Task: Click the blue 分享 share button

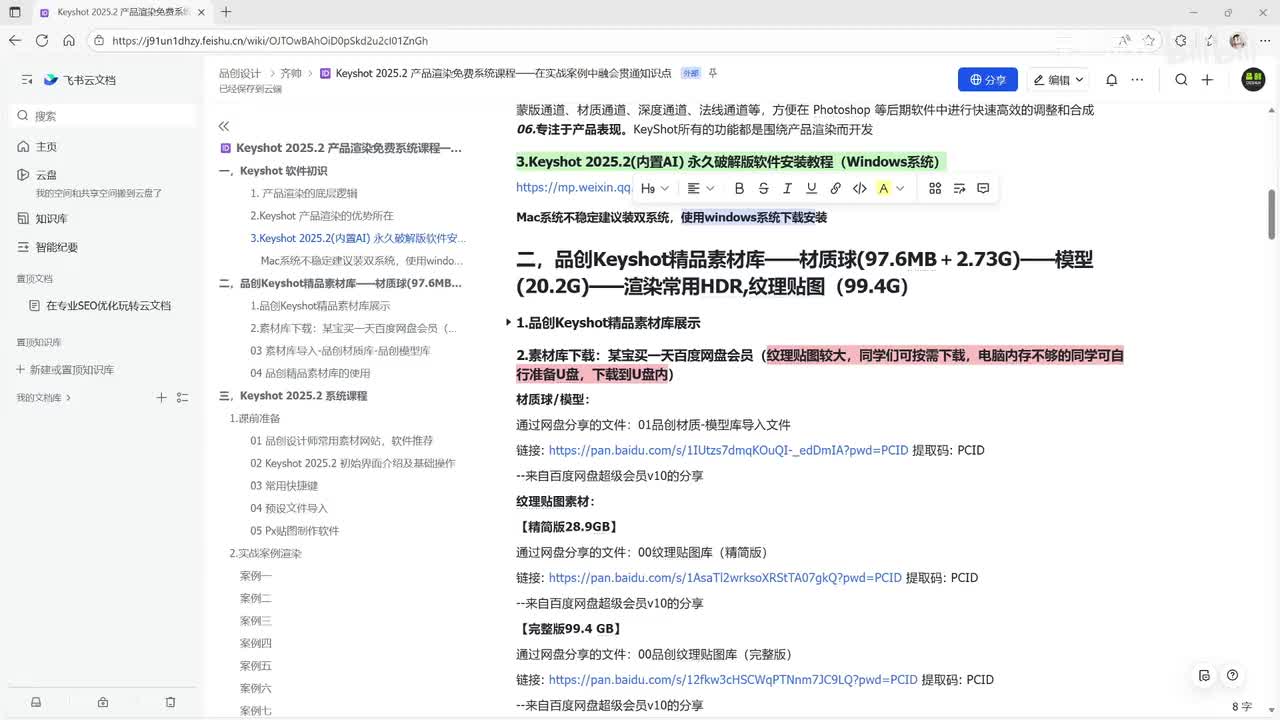Action: [988, 80]
